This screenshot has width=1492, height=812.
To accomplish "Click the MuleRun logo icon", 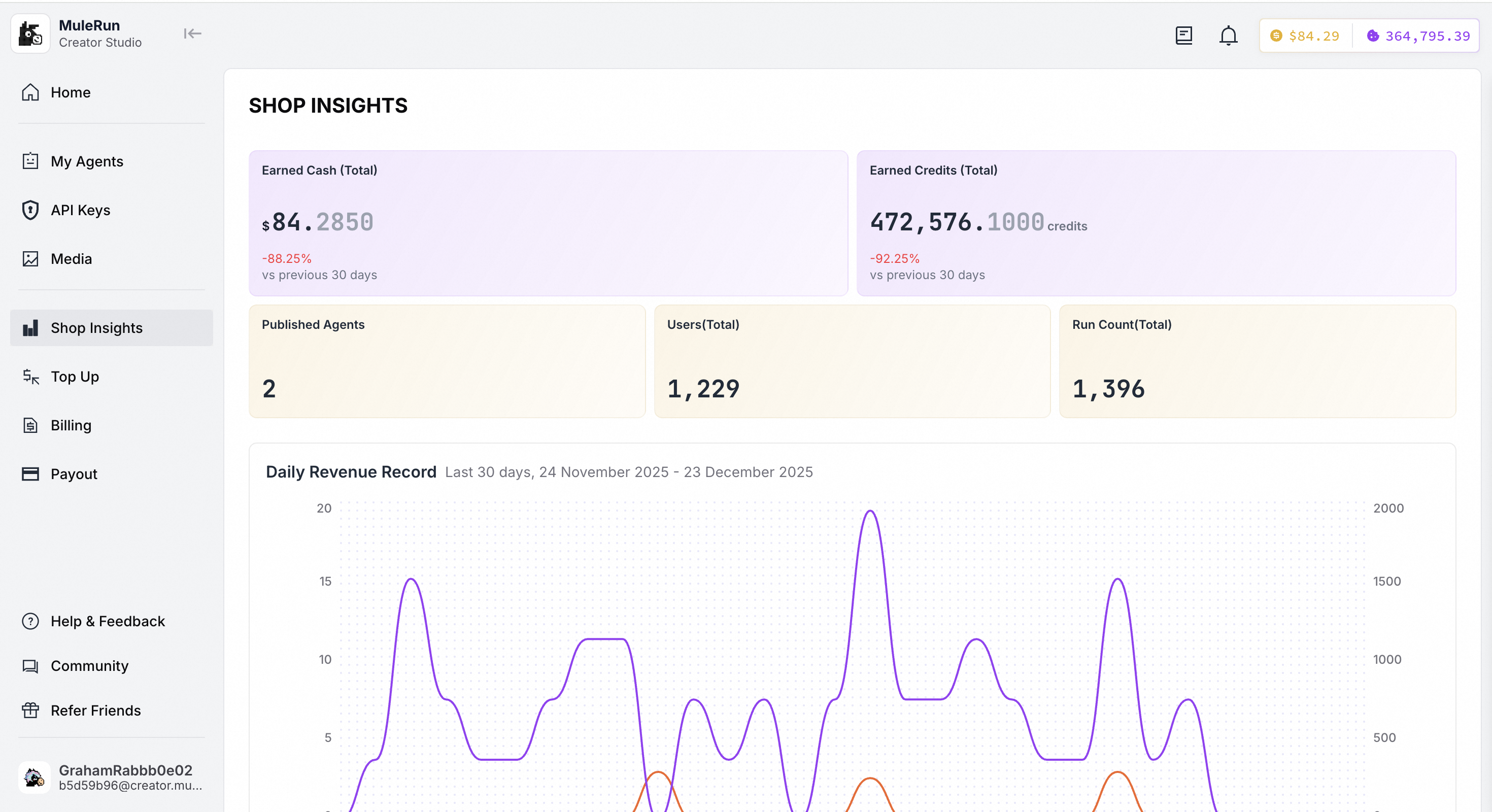I will point(30,33).
